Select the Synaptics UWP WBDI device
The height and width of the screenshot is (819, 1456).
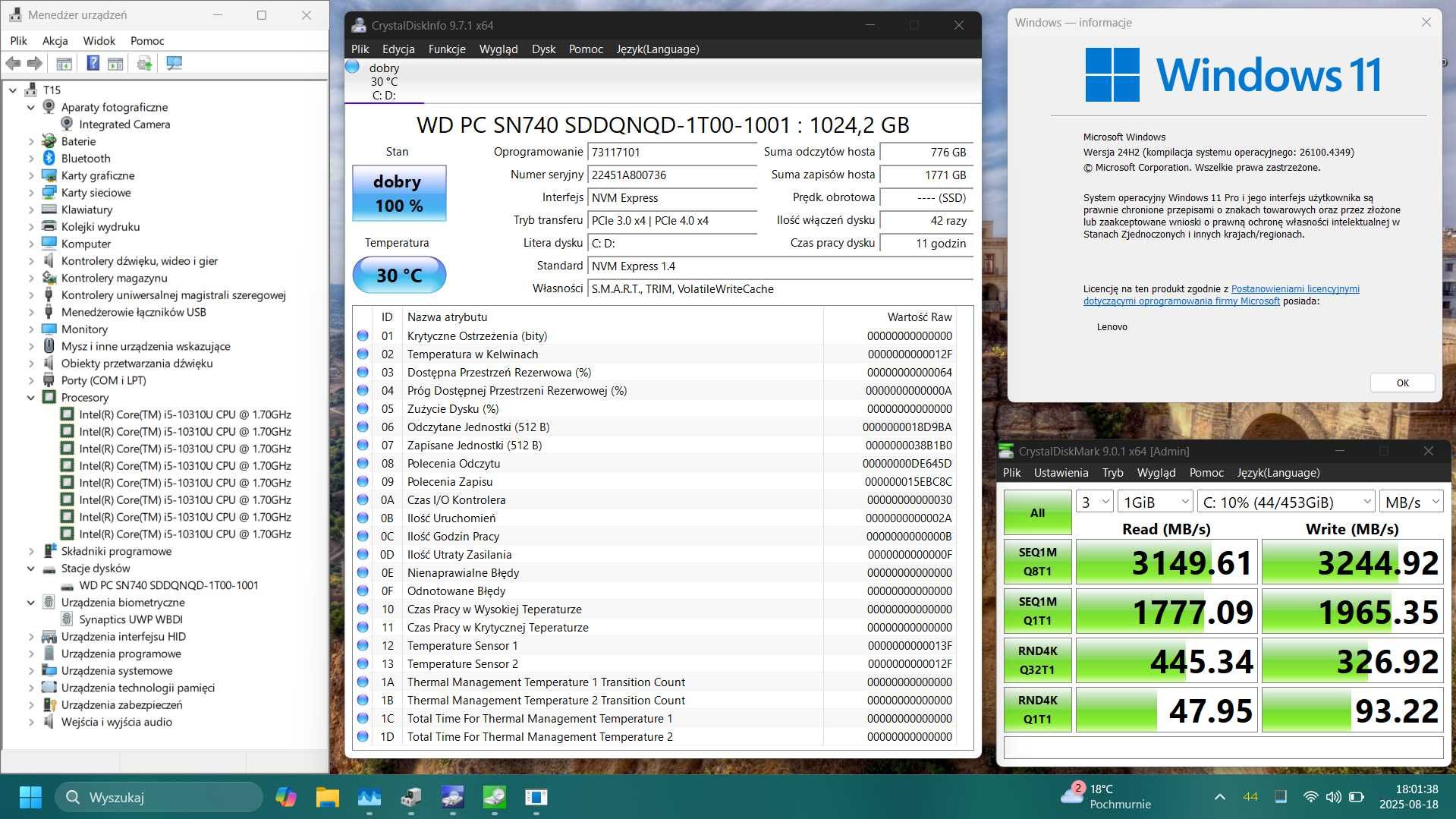coord(131,619)
